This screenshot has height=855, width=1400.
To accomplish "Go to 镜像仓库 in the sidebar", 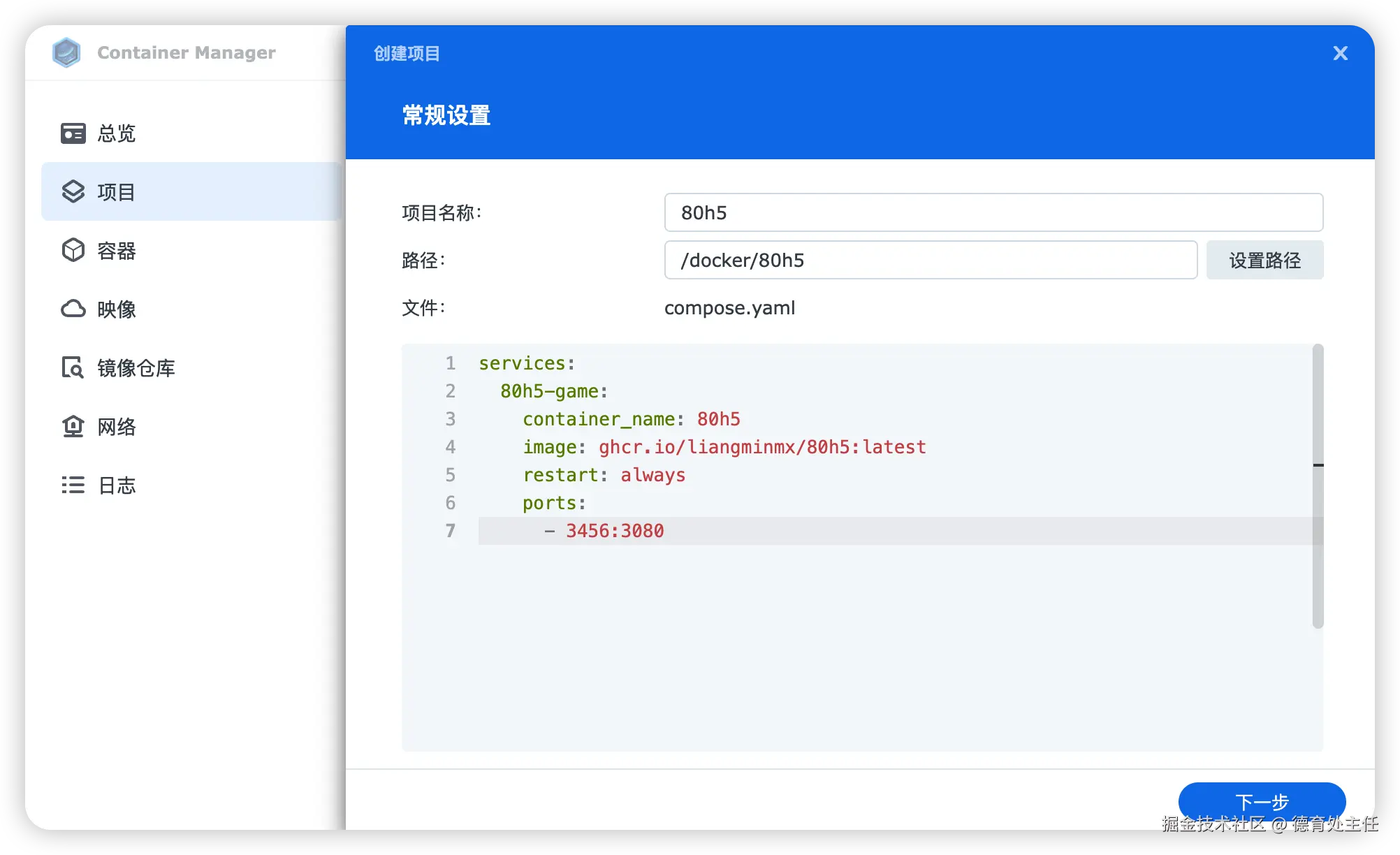I will [x=136, y=368].
